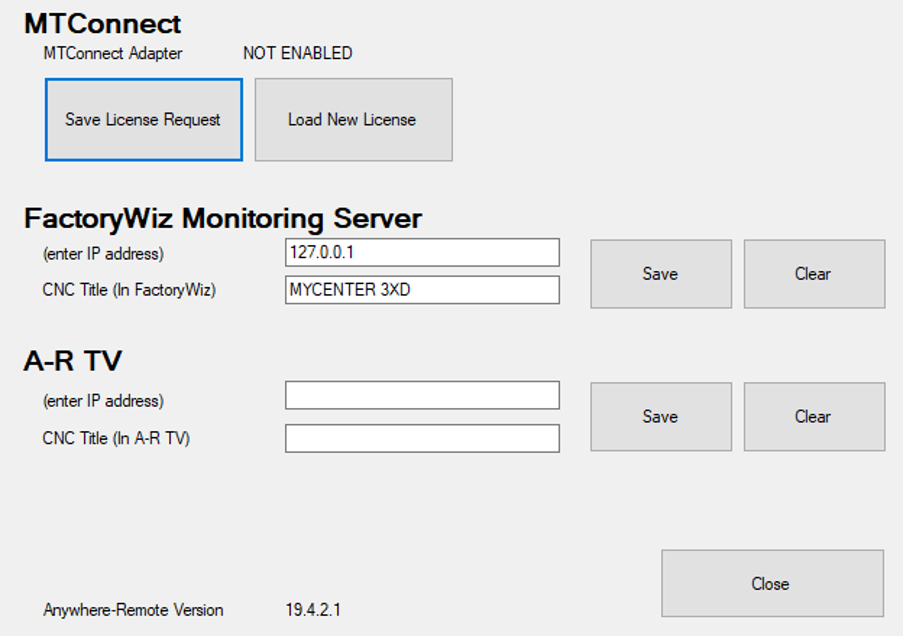Image resolution: width=904 pixels, height=636 pixels.
Task: Clear the FactoryWiz Monitoring Server fields
Action: pyautogui.click(x=814, y=274)
